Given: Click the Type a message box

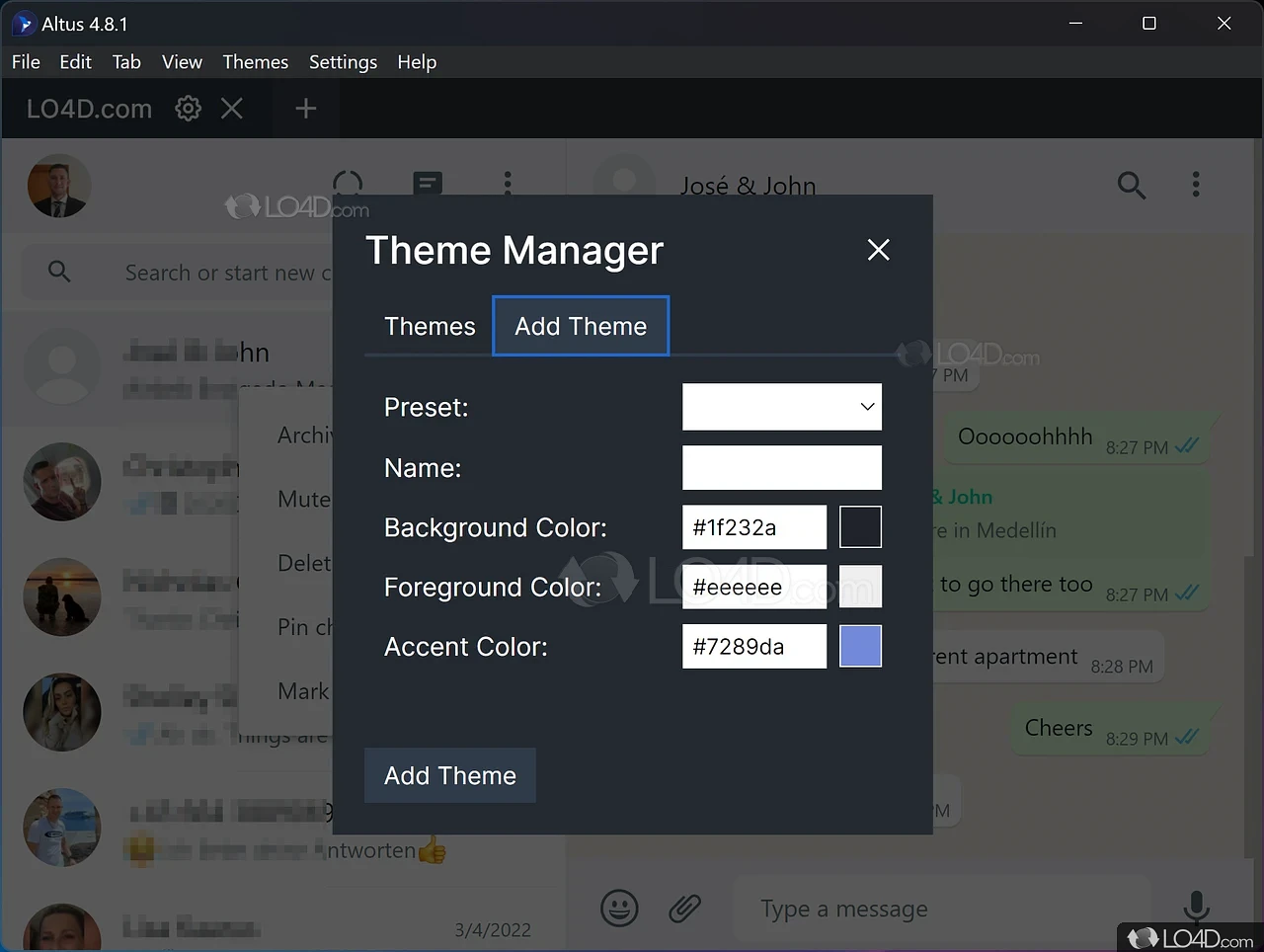Looking at the screenshot, I should click(943, 909).
